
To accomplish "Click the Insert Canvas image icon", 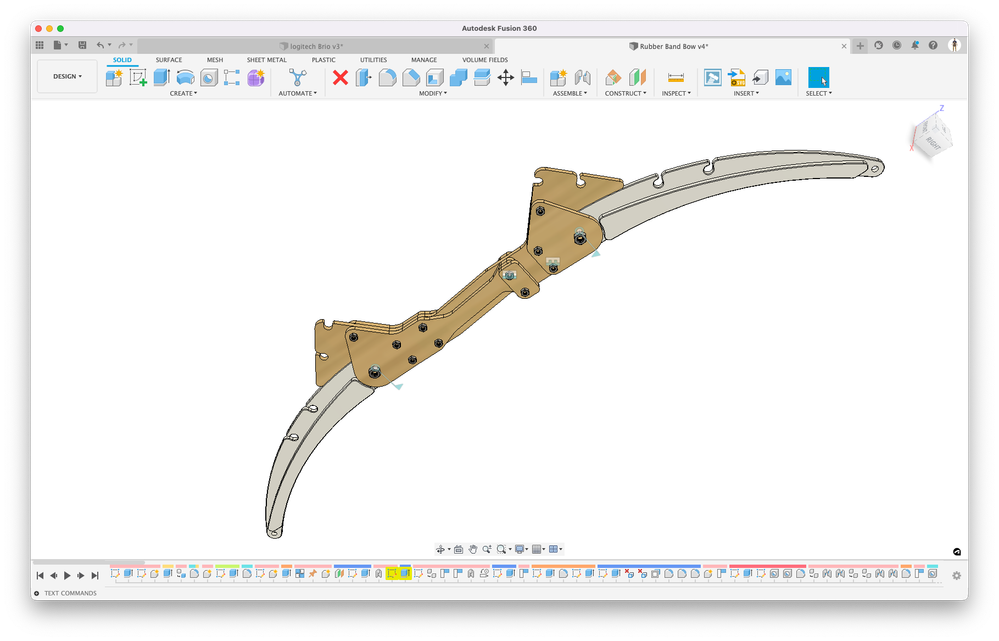I will pos(784,78).
